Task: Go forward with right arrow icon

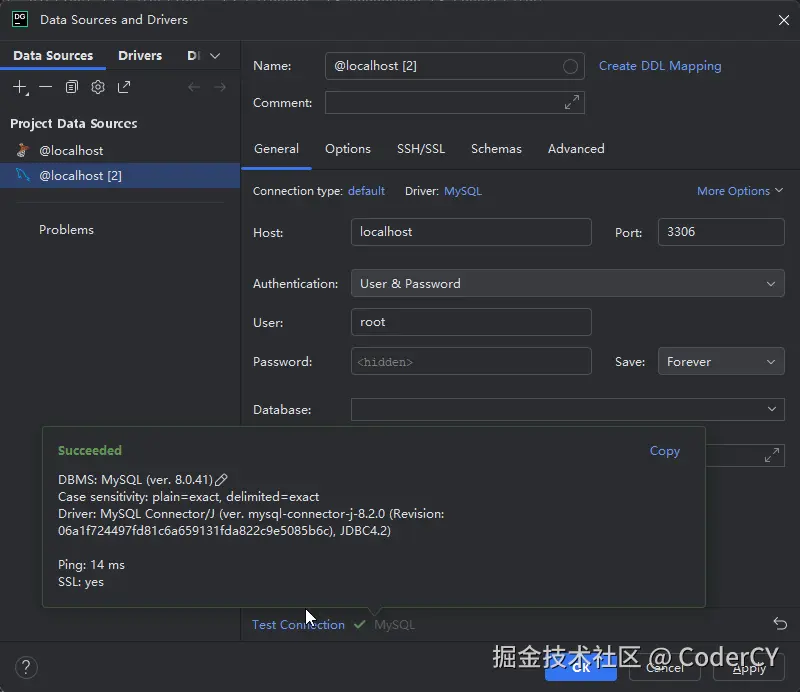Action: (x=220, y=87)
